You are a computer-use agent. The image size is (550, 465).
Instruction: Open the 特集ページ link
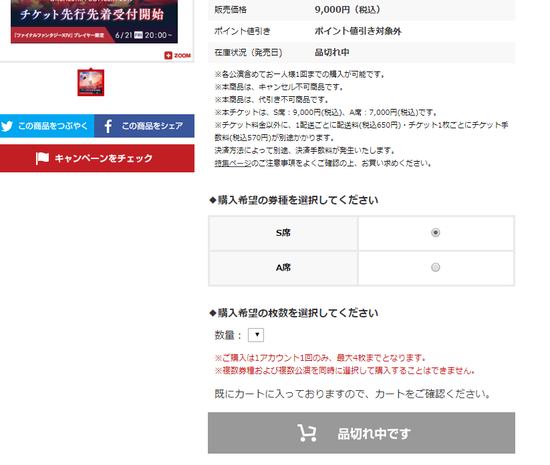coord(233,163)
